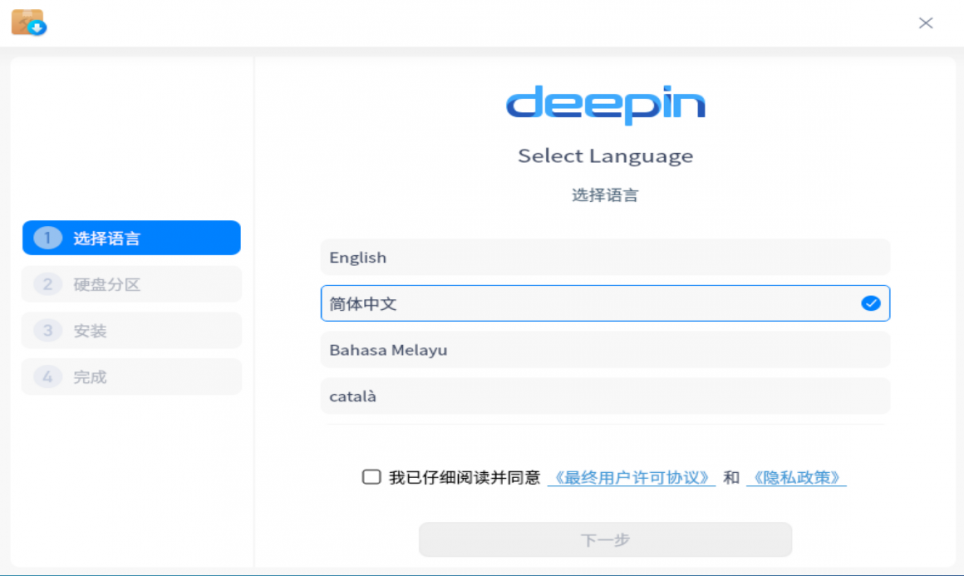
Task: Click the step 3 numbered circle
Action: [46, 330]
